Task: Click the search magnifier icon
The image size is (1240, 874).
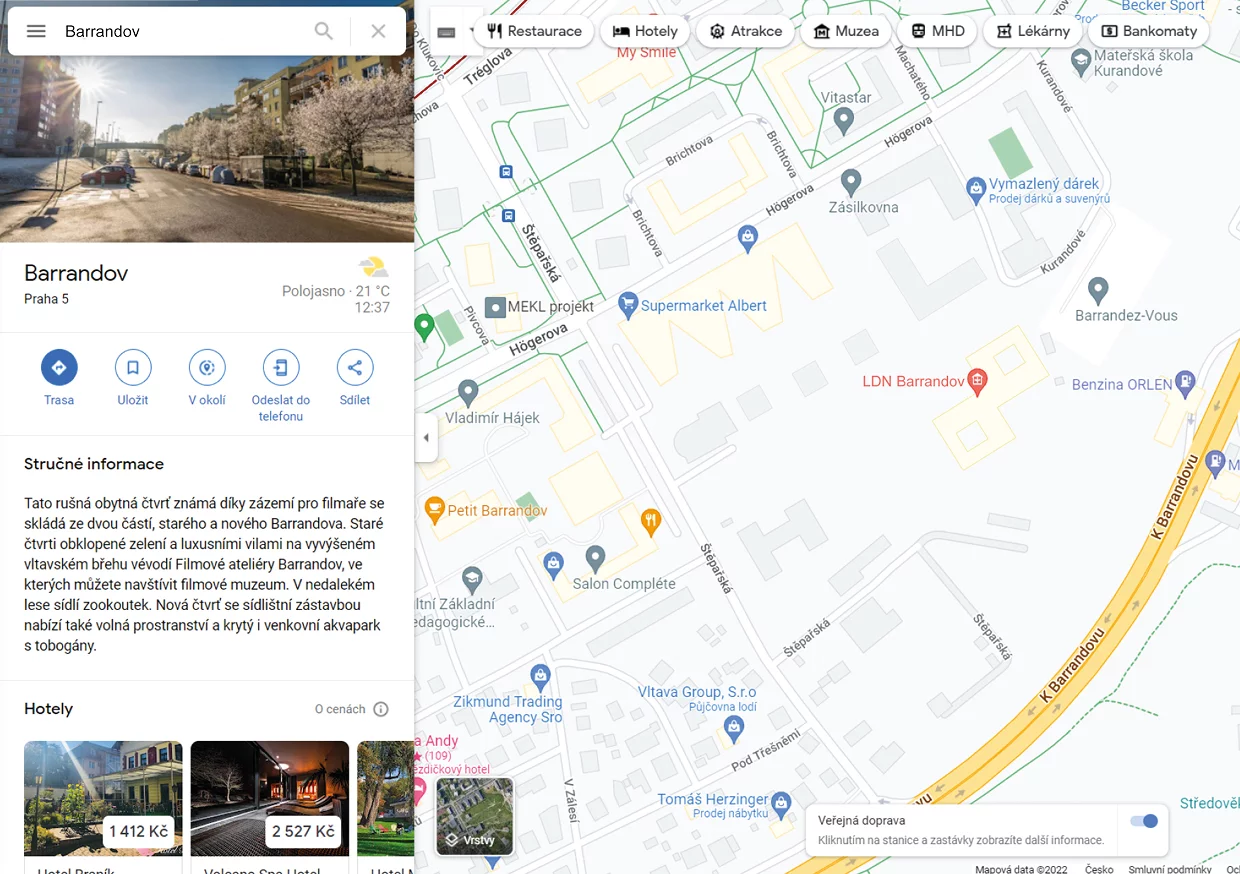Action: [324, 31]
